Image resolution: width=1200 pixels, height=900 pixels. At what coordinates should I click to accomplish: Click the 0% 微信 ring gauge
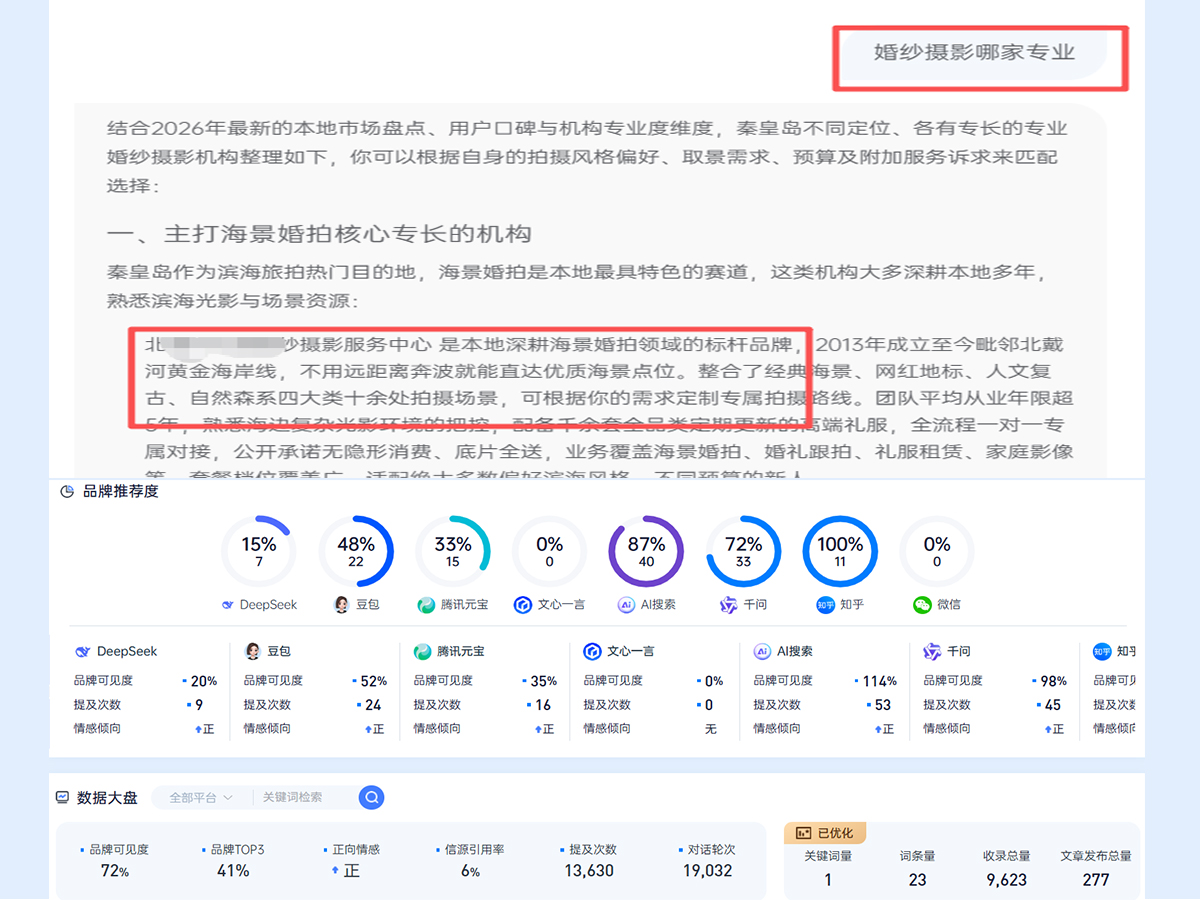[937, 552]
